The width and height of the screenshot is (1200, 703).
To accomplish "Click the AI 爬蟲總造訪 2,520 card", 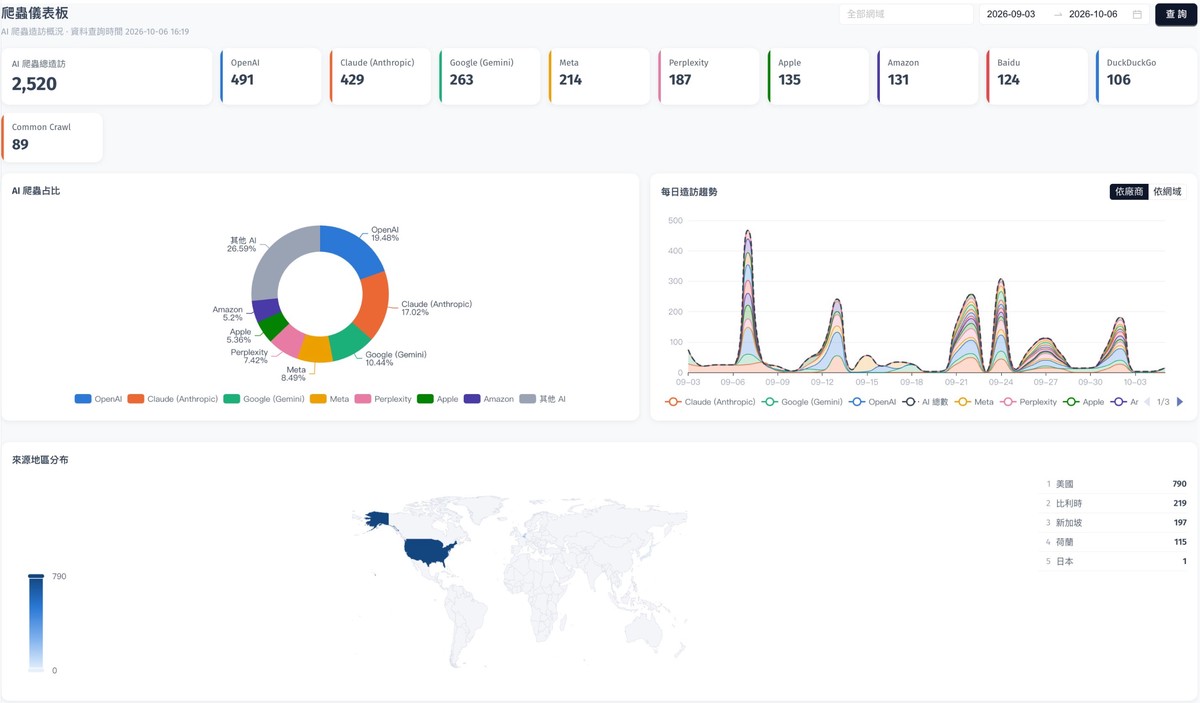I will coord(107,76).
